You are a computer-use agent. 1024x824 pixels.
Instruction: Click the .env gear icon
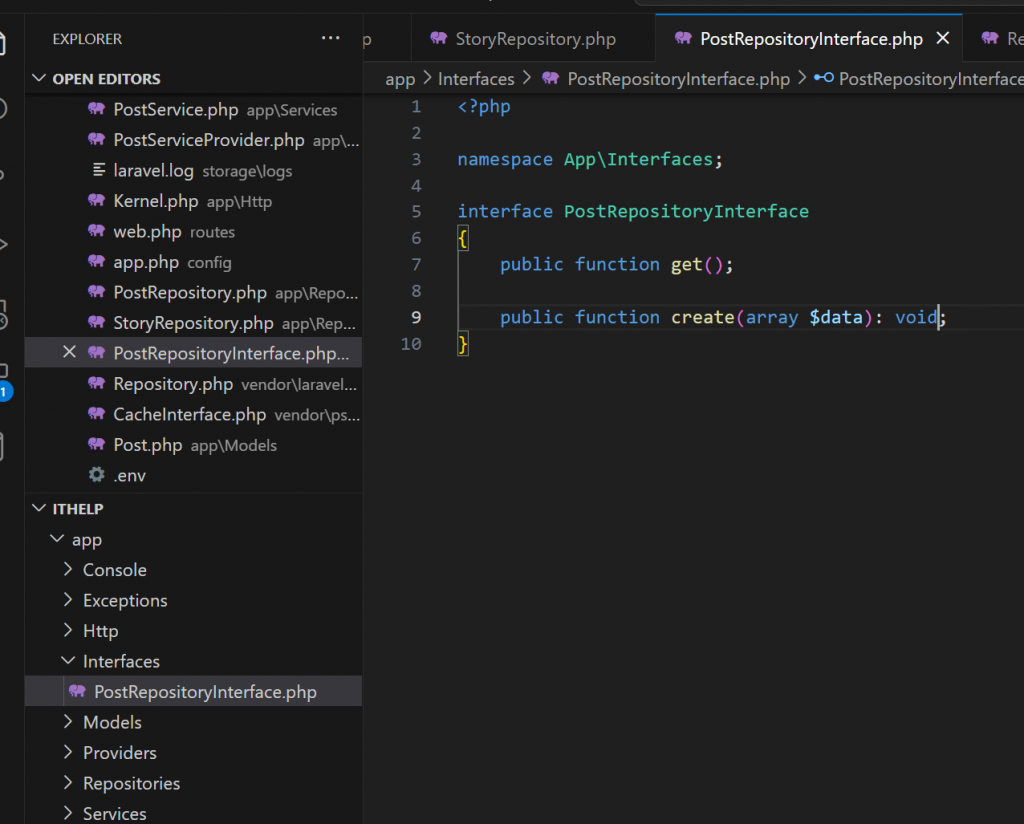coord(97,475)
